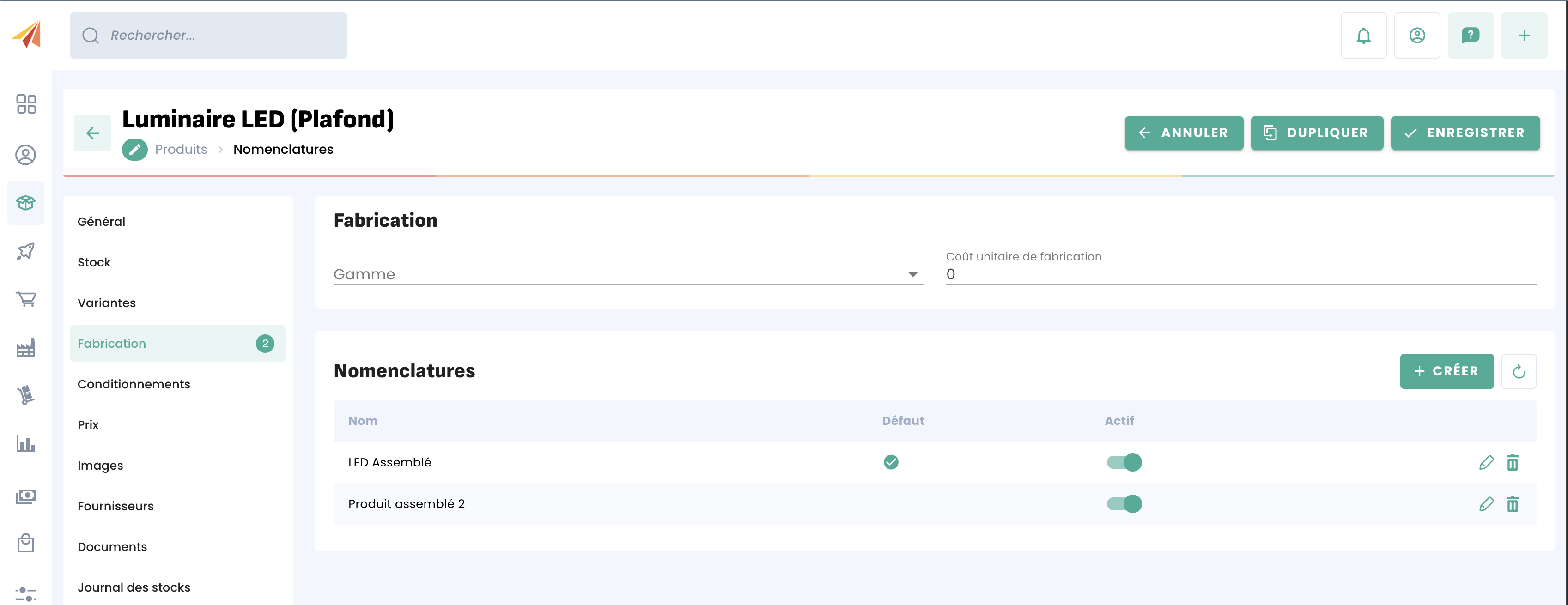Open the factory manufacturing icon in sidebar
This screenshot has width=1568, height=605.
pyautogui.click(x=25, y=348)
